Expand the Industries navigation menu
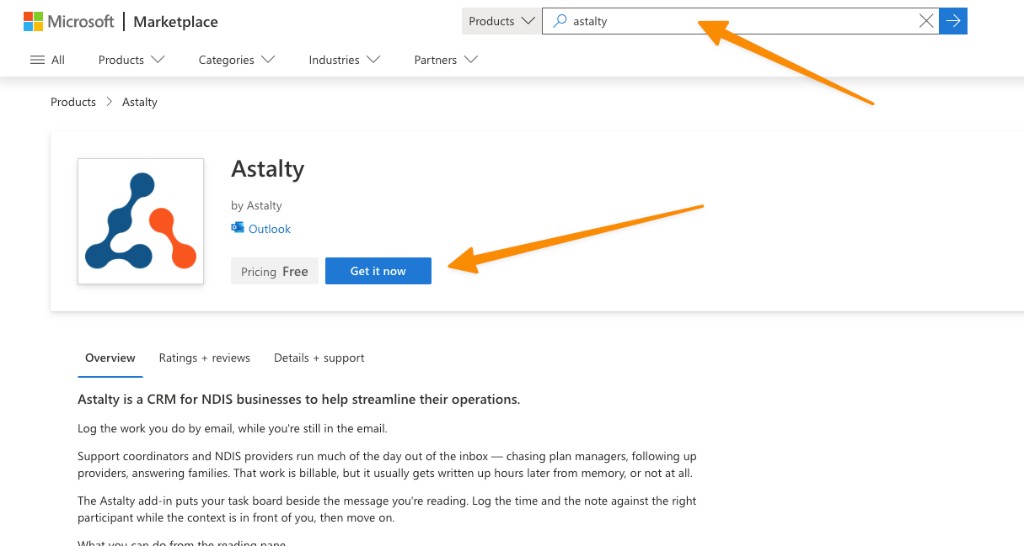The image size is (1024, 546). pos(344,60)
